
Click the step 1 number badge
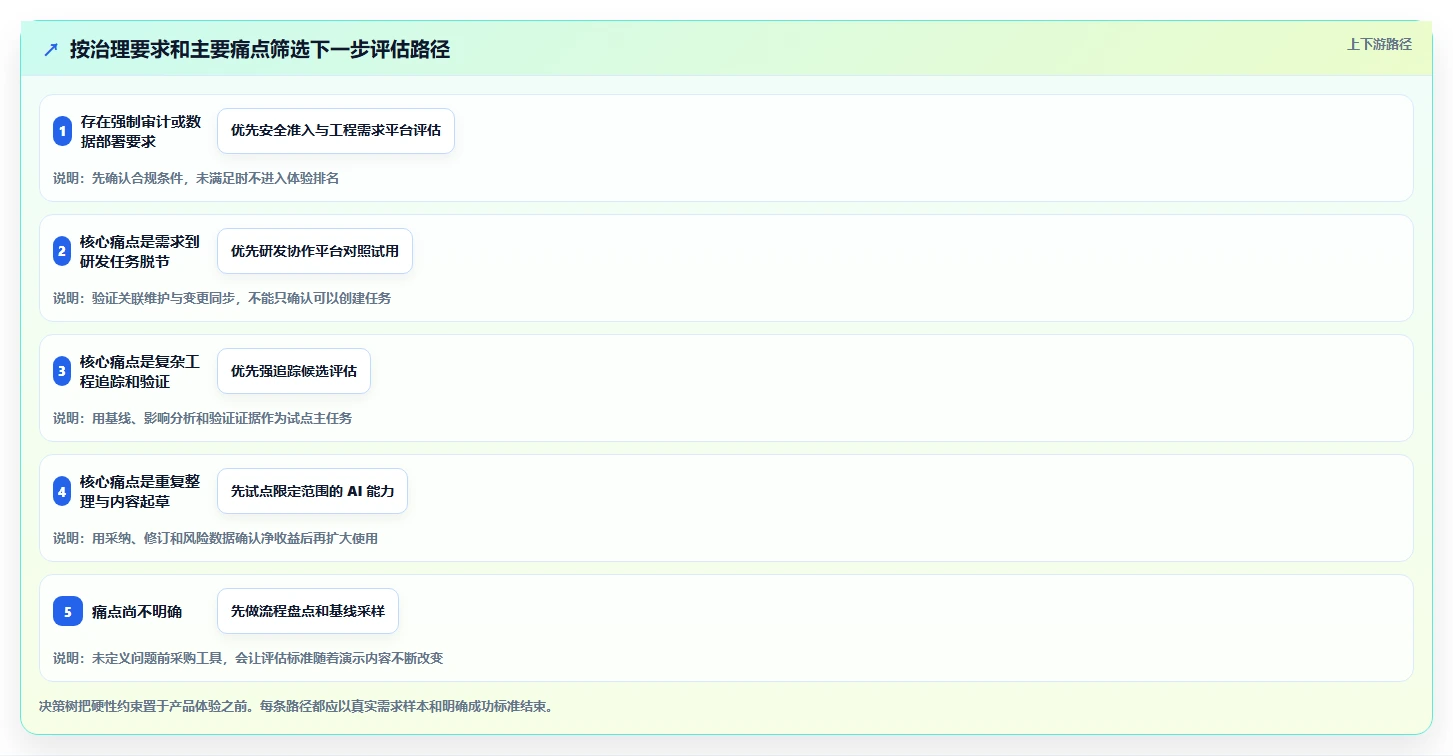(62, 131)
